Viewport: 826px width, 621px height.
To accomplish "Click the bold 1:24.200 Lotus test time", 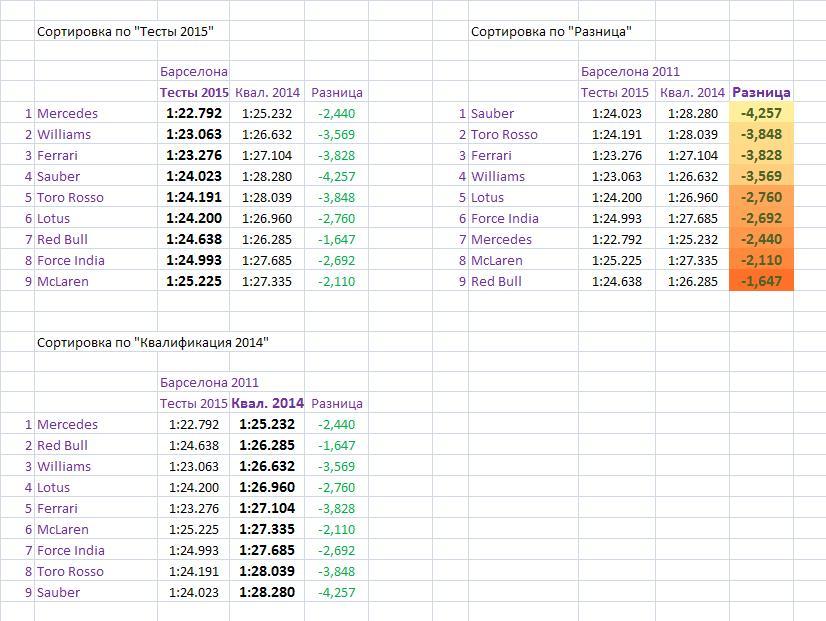I will (194, 218).
